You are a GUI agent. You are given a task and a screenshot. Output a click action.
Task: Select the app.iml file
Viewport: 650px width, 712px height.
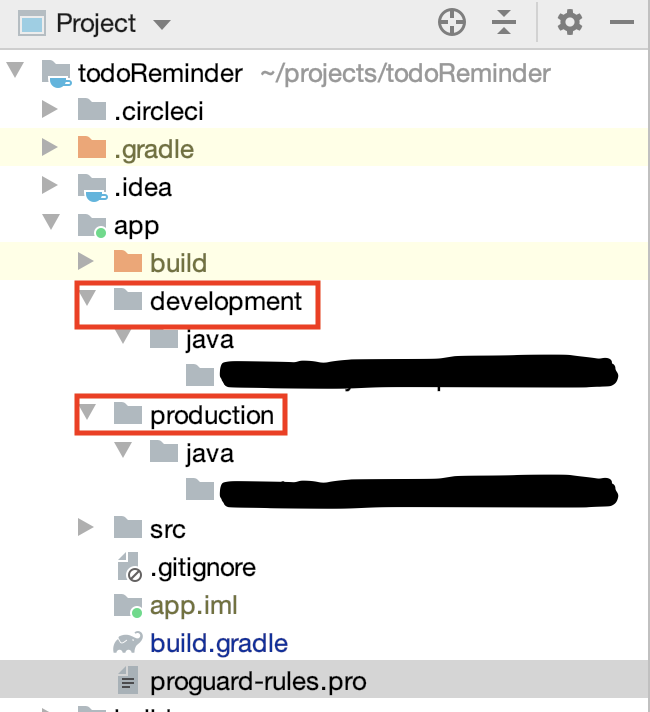point(194,606)
